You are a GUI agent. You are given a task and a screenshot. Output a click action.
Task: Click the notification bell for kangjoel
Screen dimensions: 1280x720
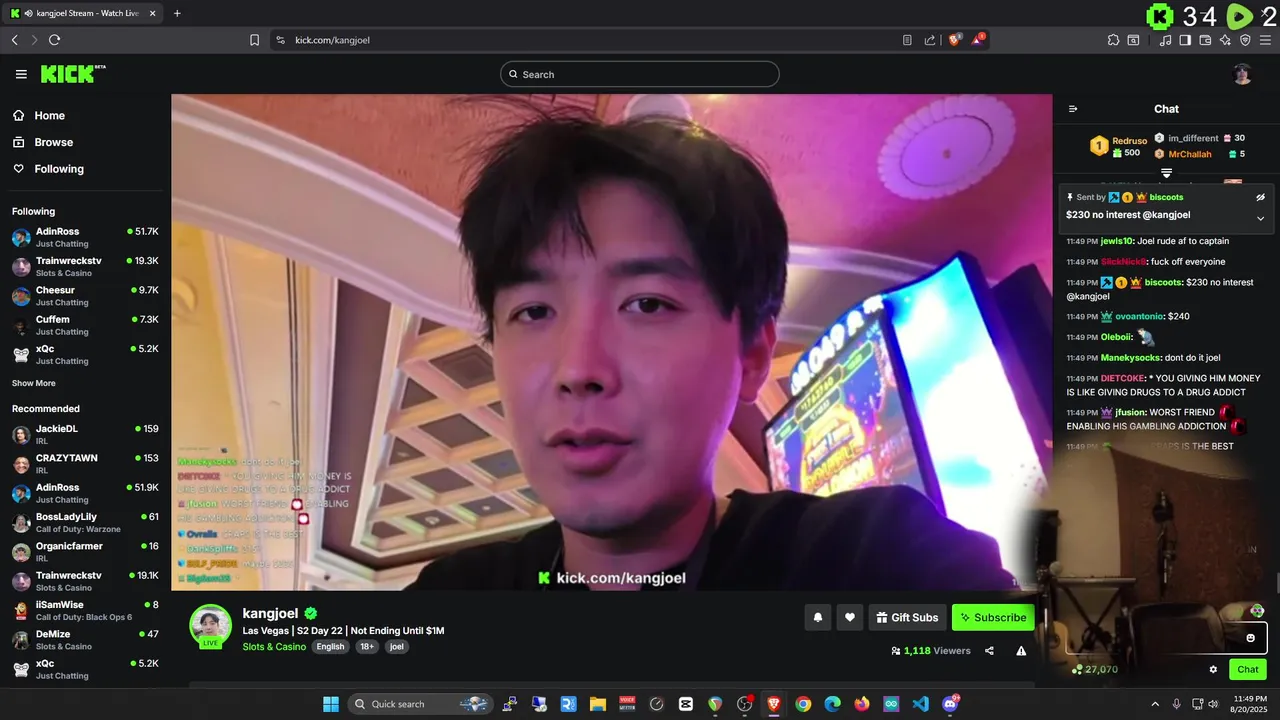click(x=817, y=618)
